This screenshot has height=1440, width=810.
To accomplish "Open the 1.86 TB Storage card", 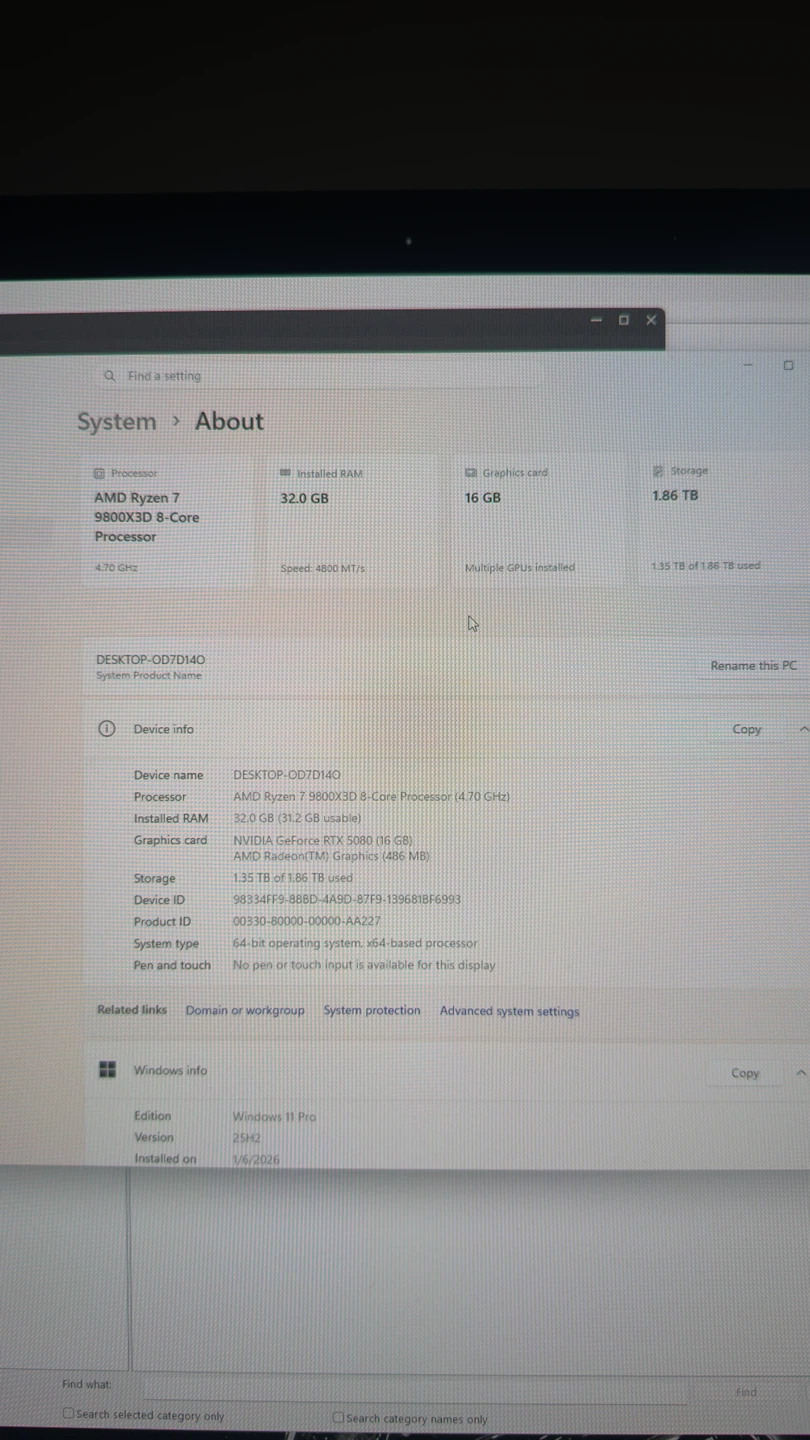I will tap(726, 518).
